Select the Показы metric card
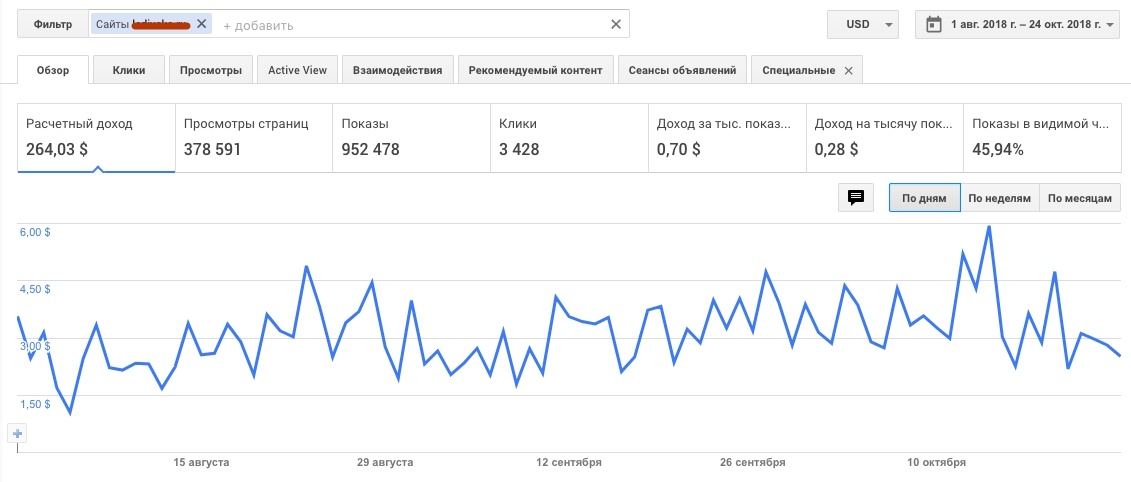The width and height of the screenshot is (1131, 482). click(411, 138)
